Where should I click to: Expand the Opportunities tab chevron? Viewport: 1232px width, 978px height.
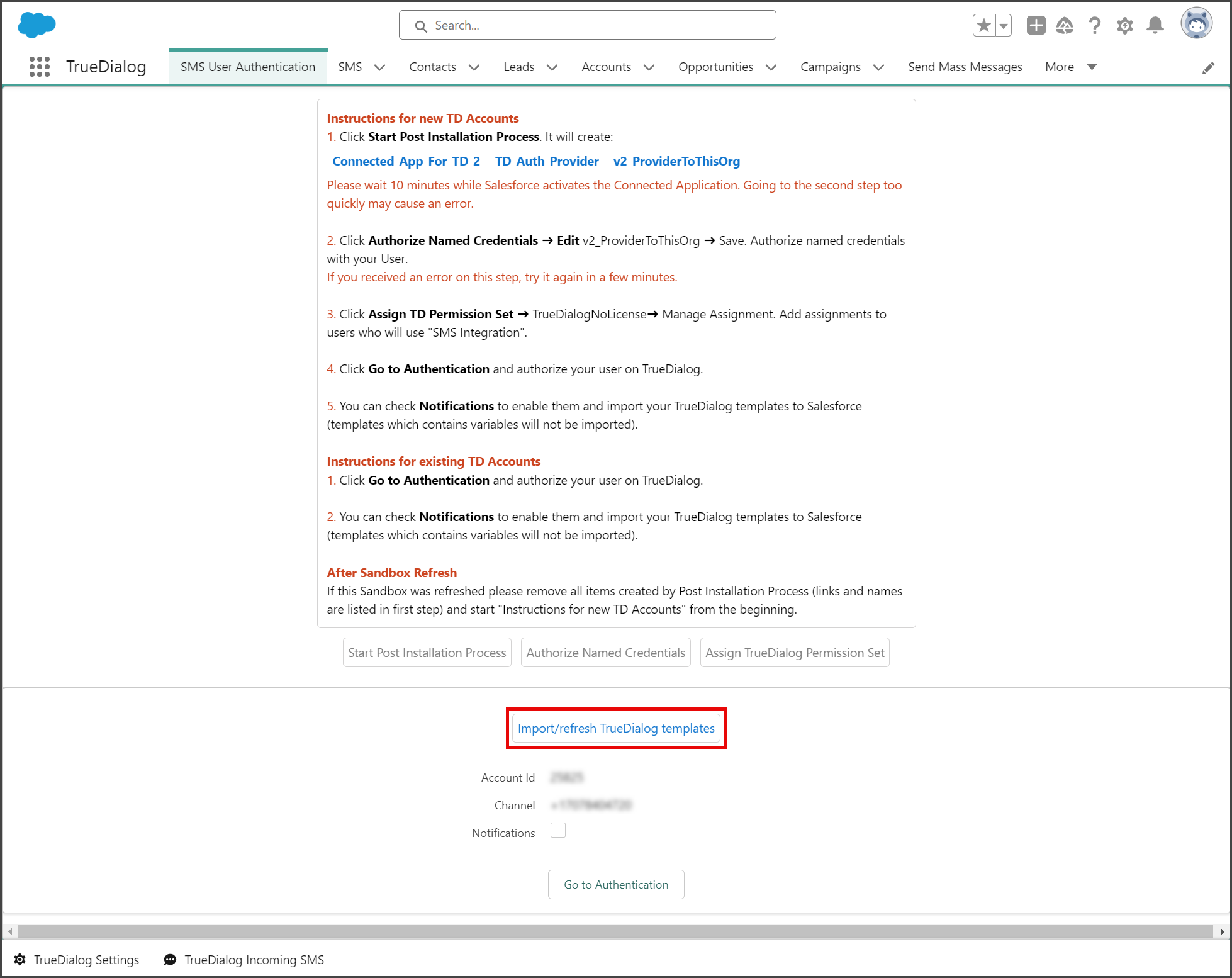point(771,67)
